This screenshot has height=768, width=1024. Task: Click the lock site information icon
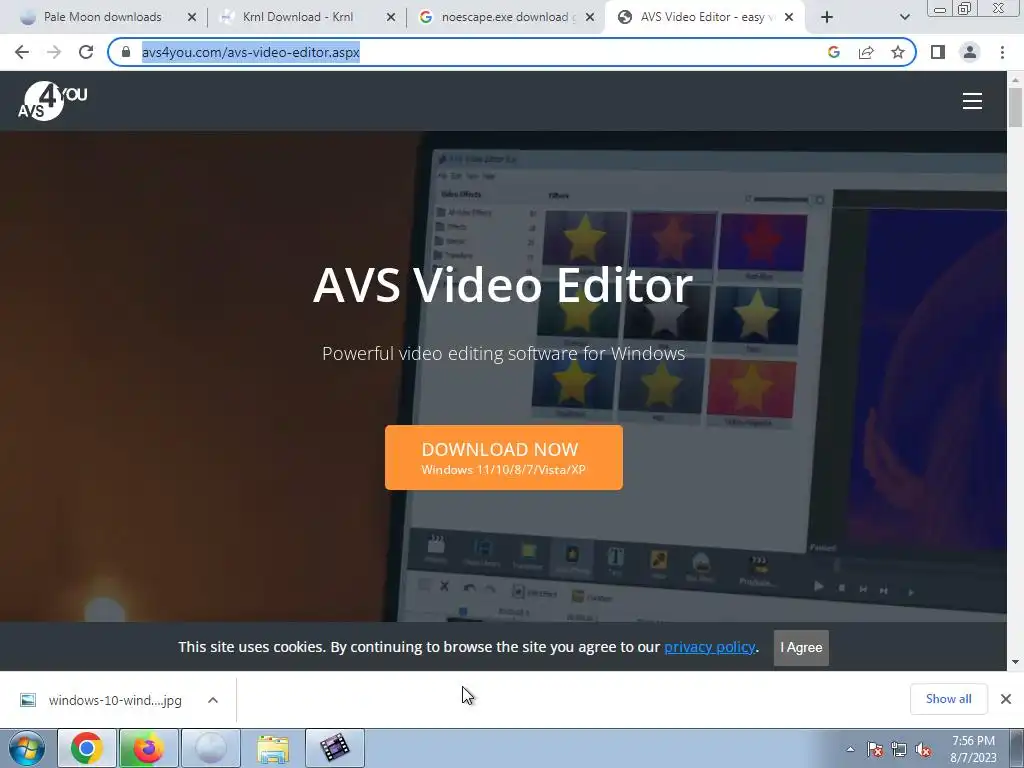(126, 52)
